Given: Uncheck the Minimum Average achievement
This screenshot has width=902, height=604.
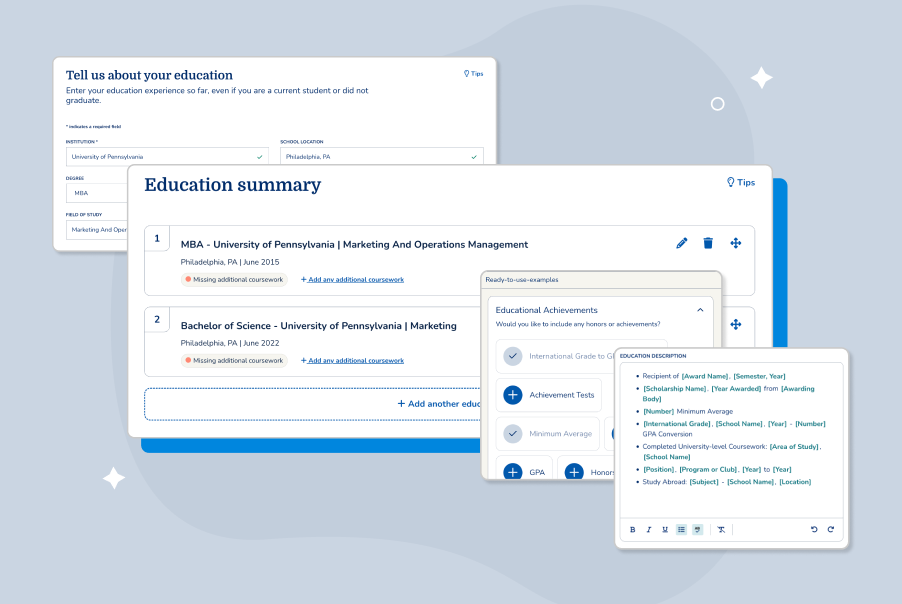Looking at the screenshot, I should pyautogui.click(x=513, y=434).
